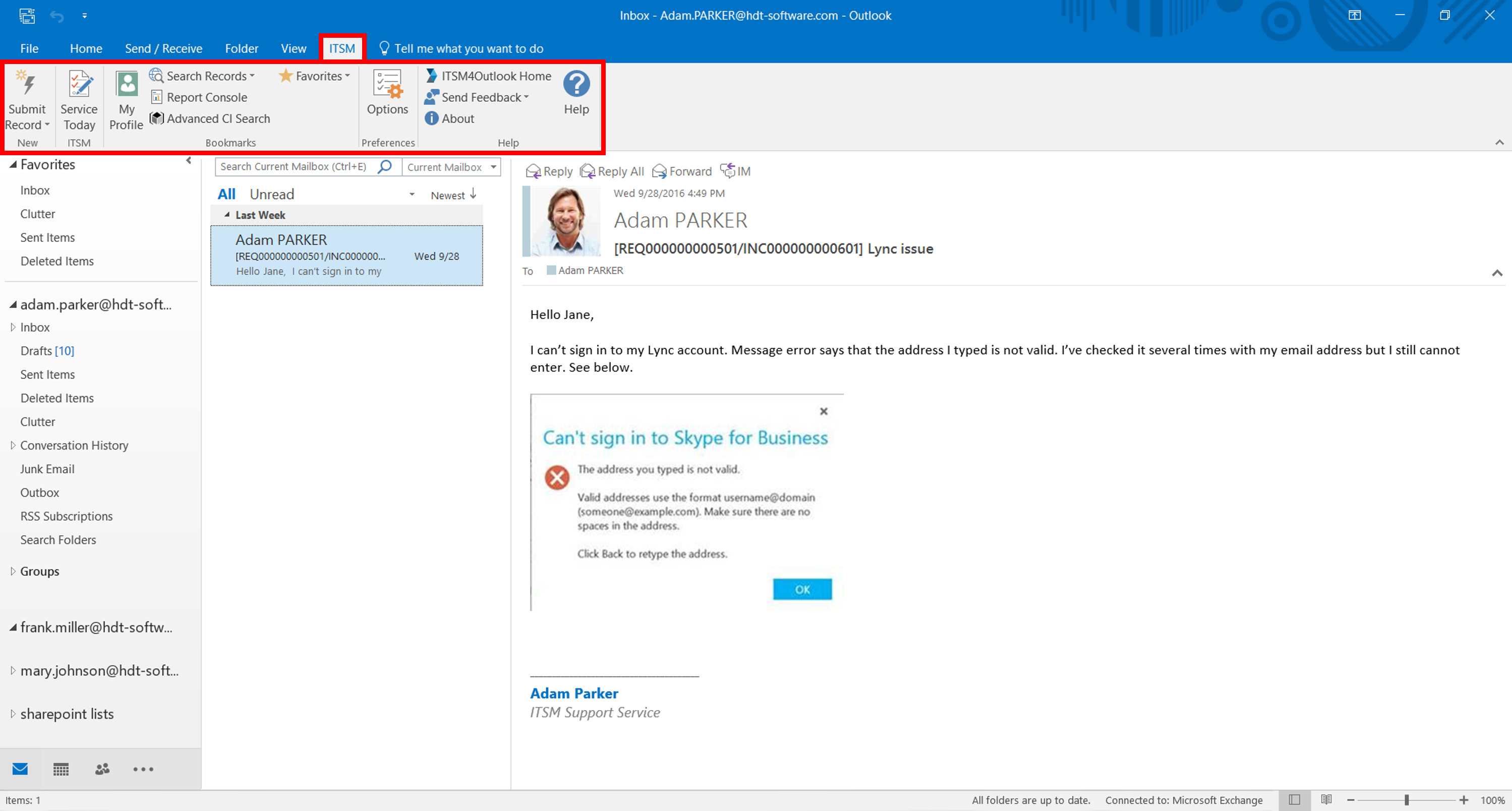Viewport: 1512px width, 811px height.
Task: Click the Submit Record lightning icon
Action: pos(26,83)
